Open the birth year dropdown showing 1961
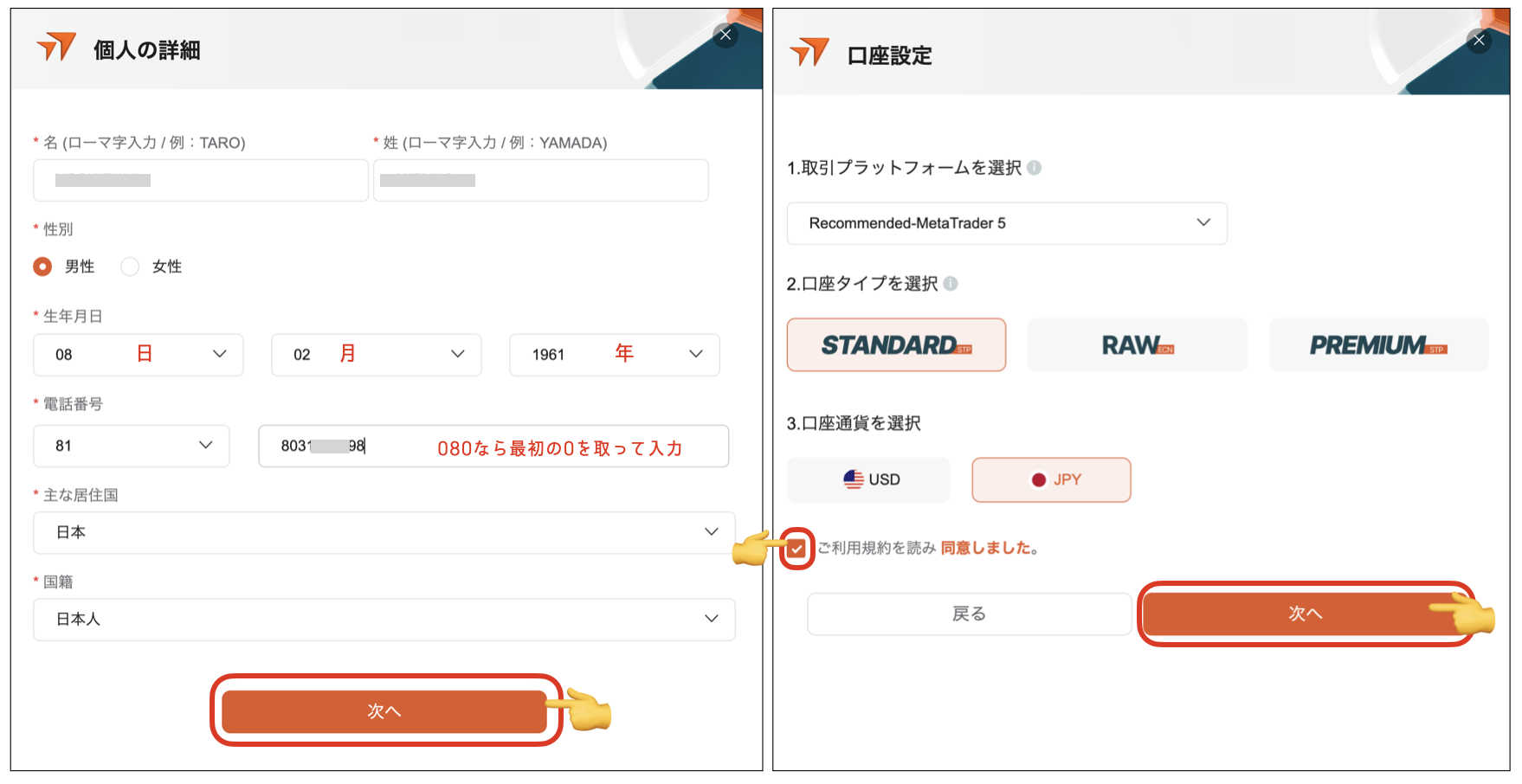This screenshot has height=784, width=1522. coord(614,355)
